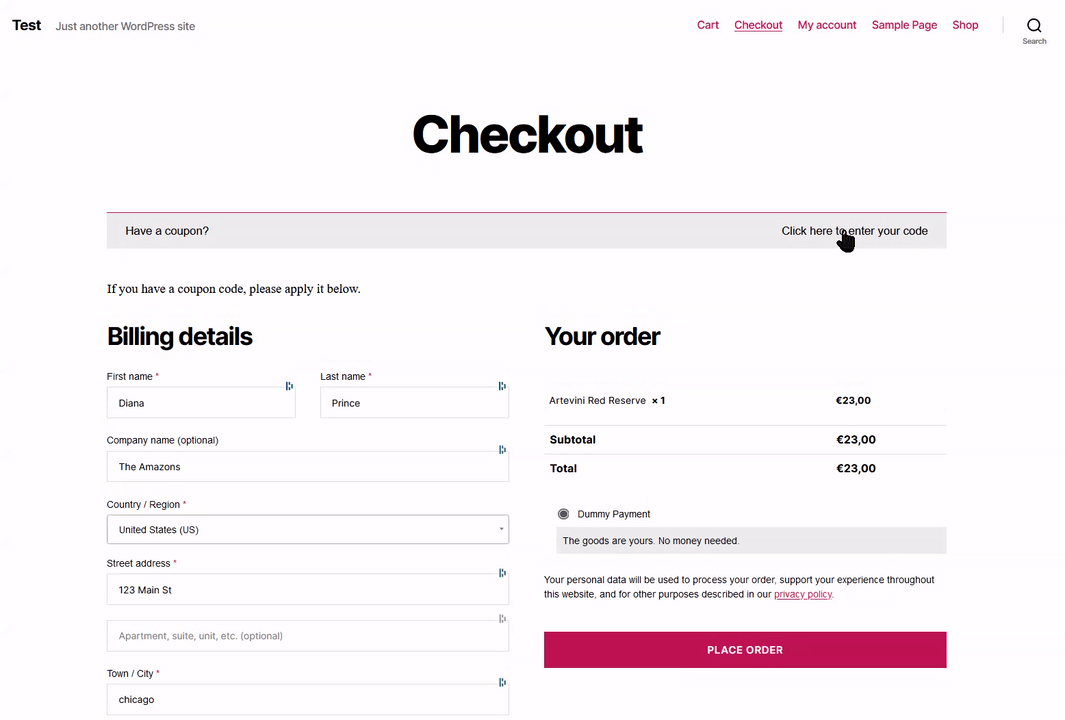Click the Test site logo
This screenshot has width=1065, height=720.
[x=26, y=25]
